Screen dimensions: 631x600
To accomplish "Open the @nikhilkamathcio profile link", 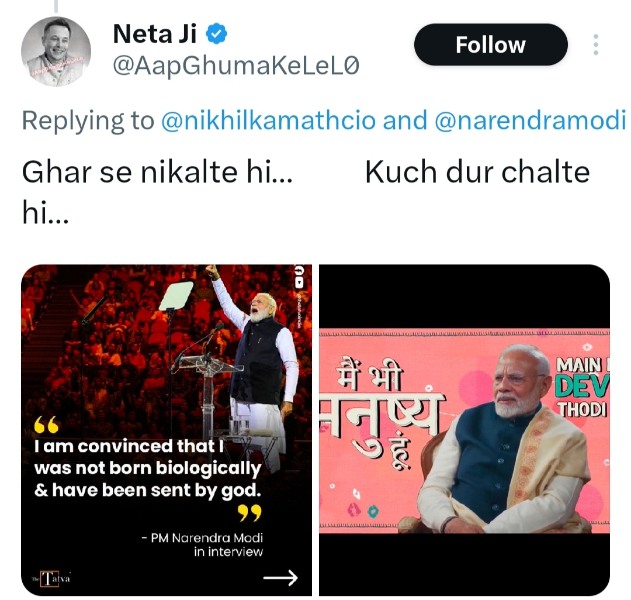I will pos(268,121).
